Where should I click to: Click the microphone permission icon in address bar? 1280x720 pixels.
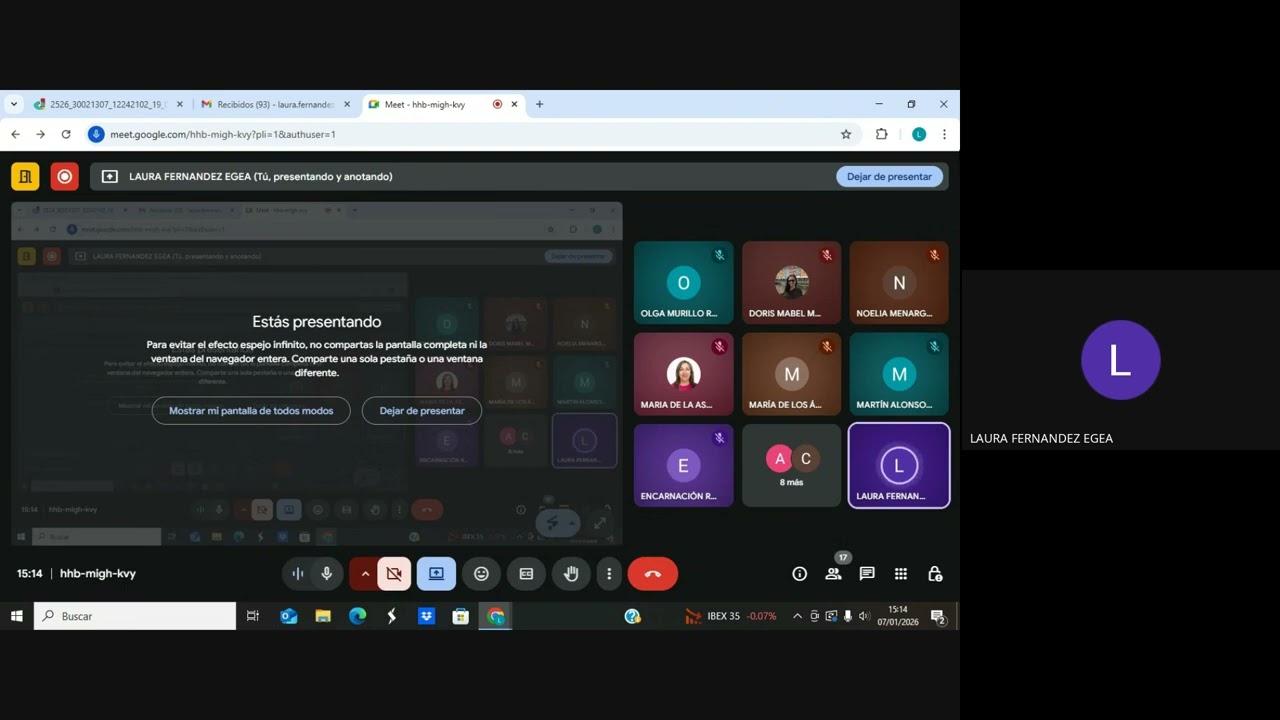pos(96,134)
